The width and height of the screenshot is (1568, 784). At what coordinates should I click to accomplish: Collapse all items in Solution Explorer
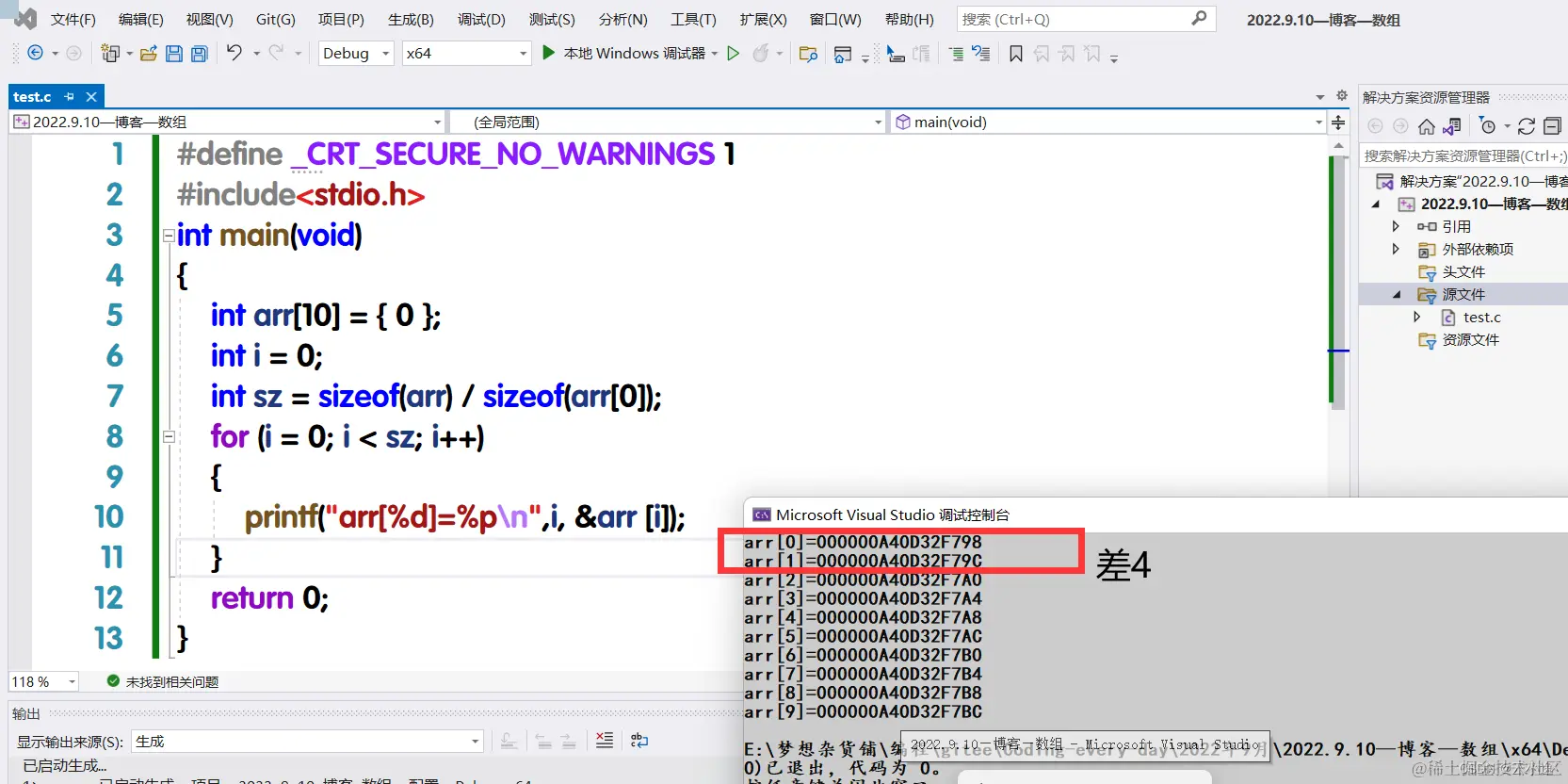[x=1552, y=126]
